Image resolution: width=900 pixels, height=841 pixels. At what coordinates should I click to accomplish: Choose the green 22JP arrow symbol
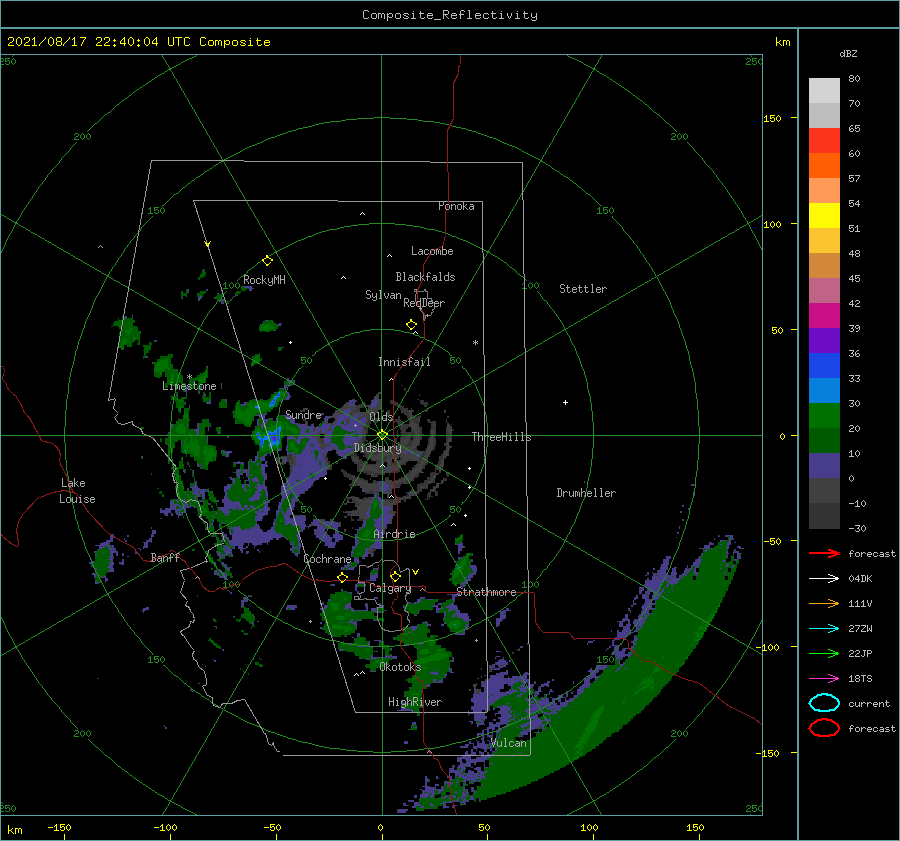pyautogui.click(x=824, y=653)
